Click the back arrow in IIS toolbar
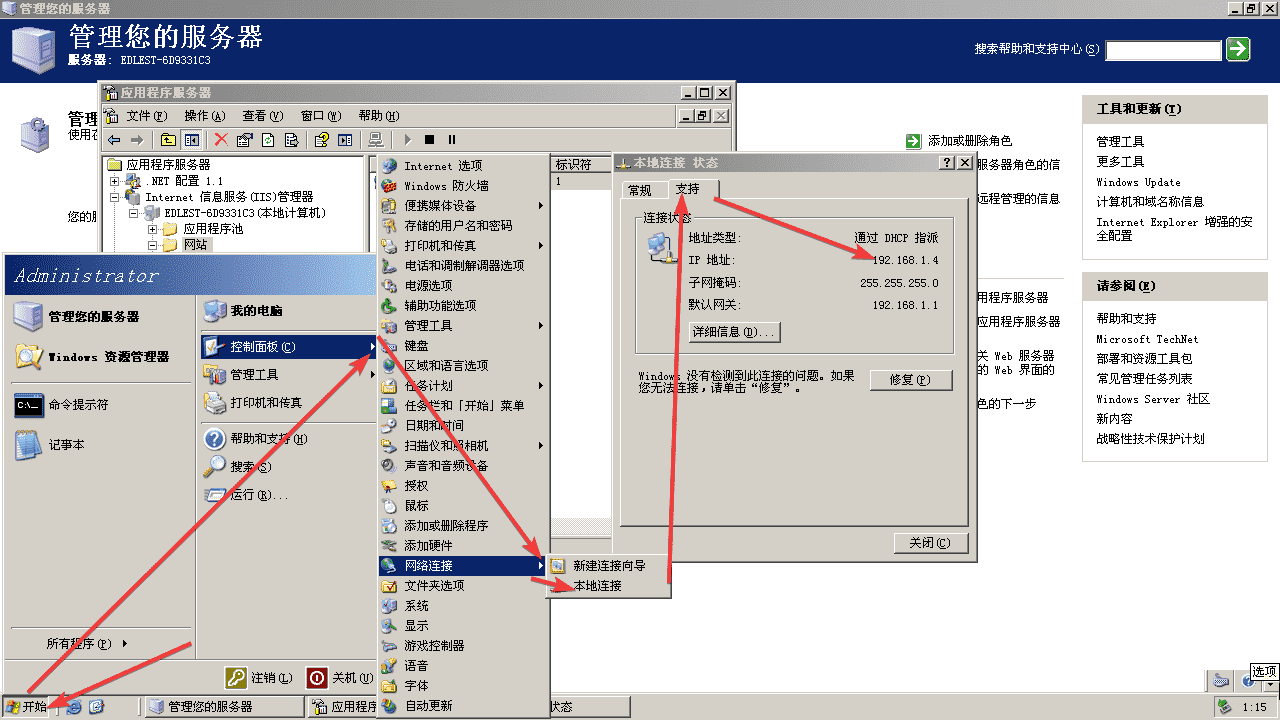 point(114,140)
